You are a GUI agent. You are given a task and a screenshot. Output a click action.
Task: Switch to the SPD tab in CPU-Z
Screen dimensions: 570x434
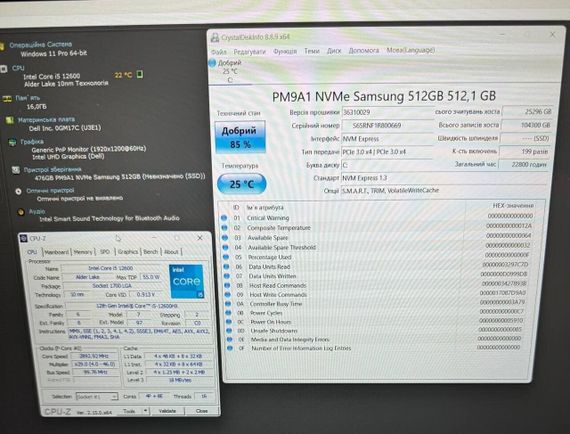click(105, 252)
